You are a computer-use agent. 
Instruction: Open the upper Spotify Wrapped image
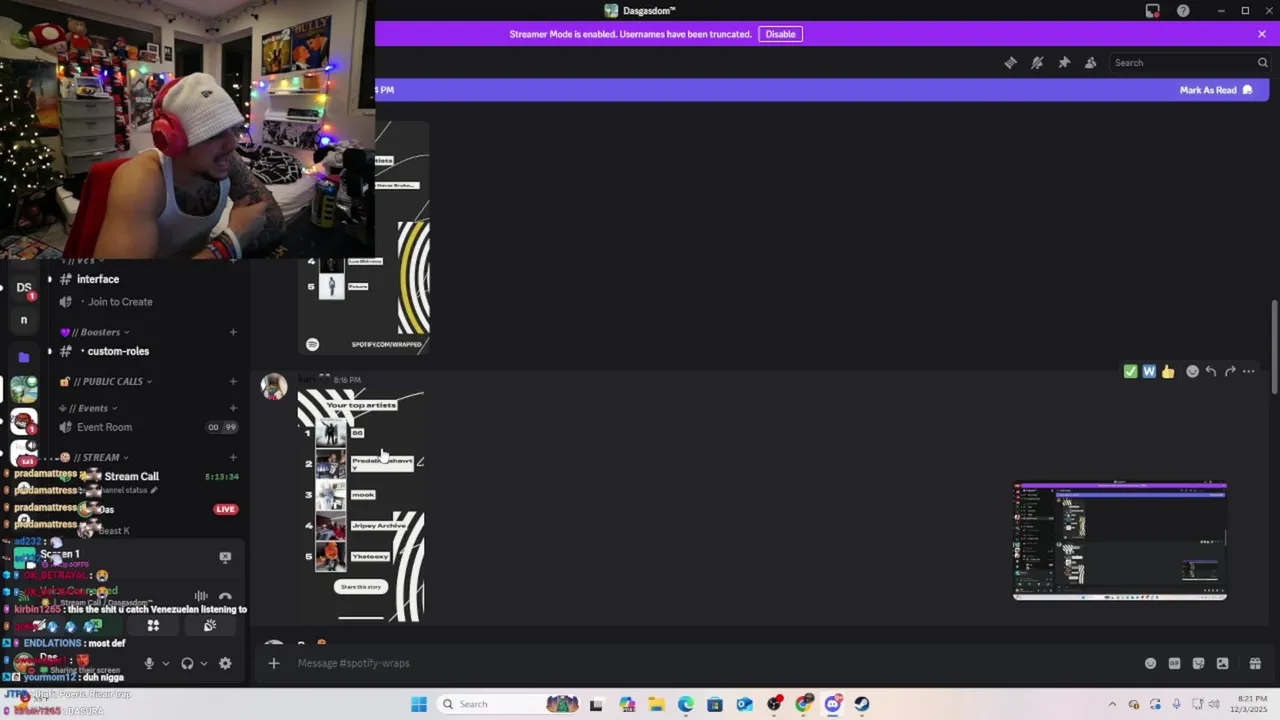click(x=364, y=238)
